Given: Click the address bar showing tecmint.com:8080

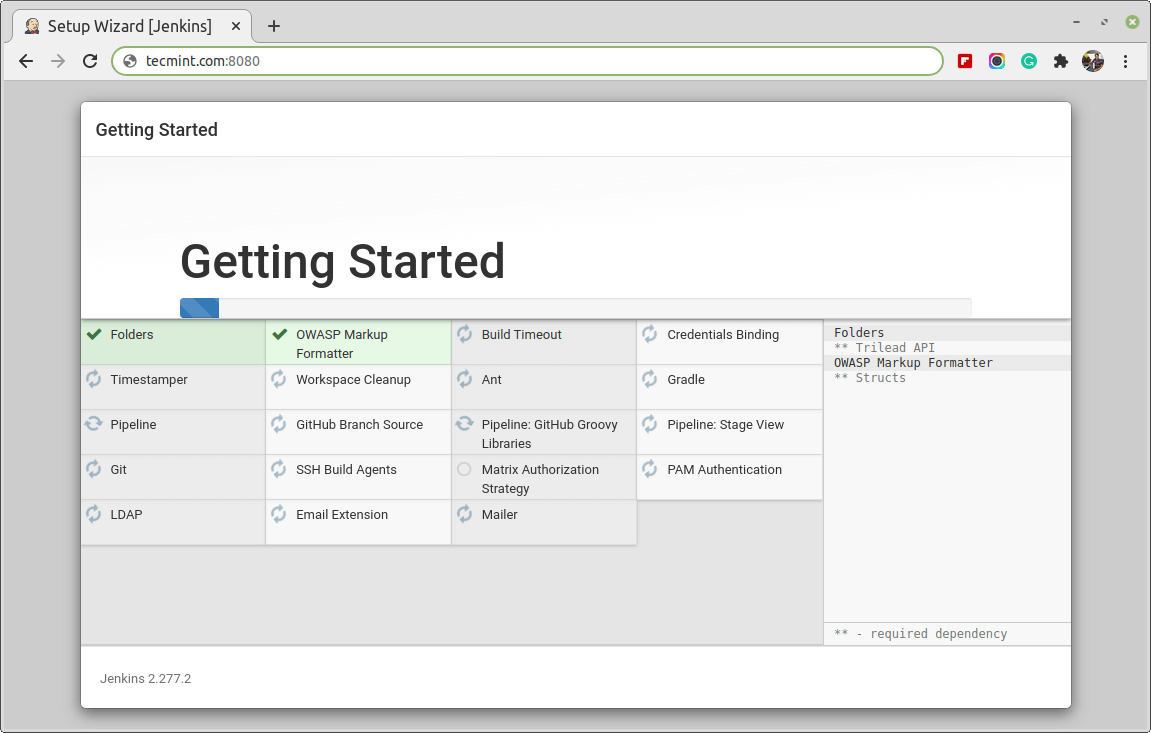Looking at the screenshot, I should 527,61.
